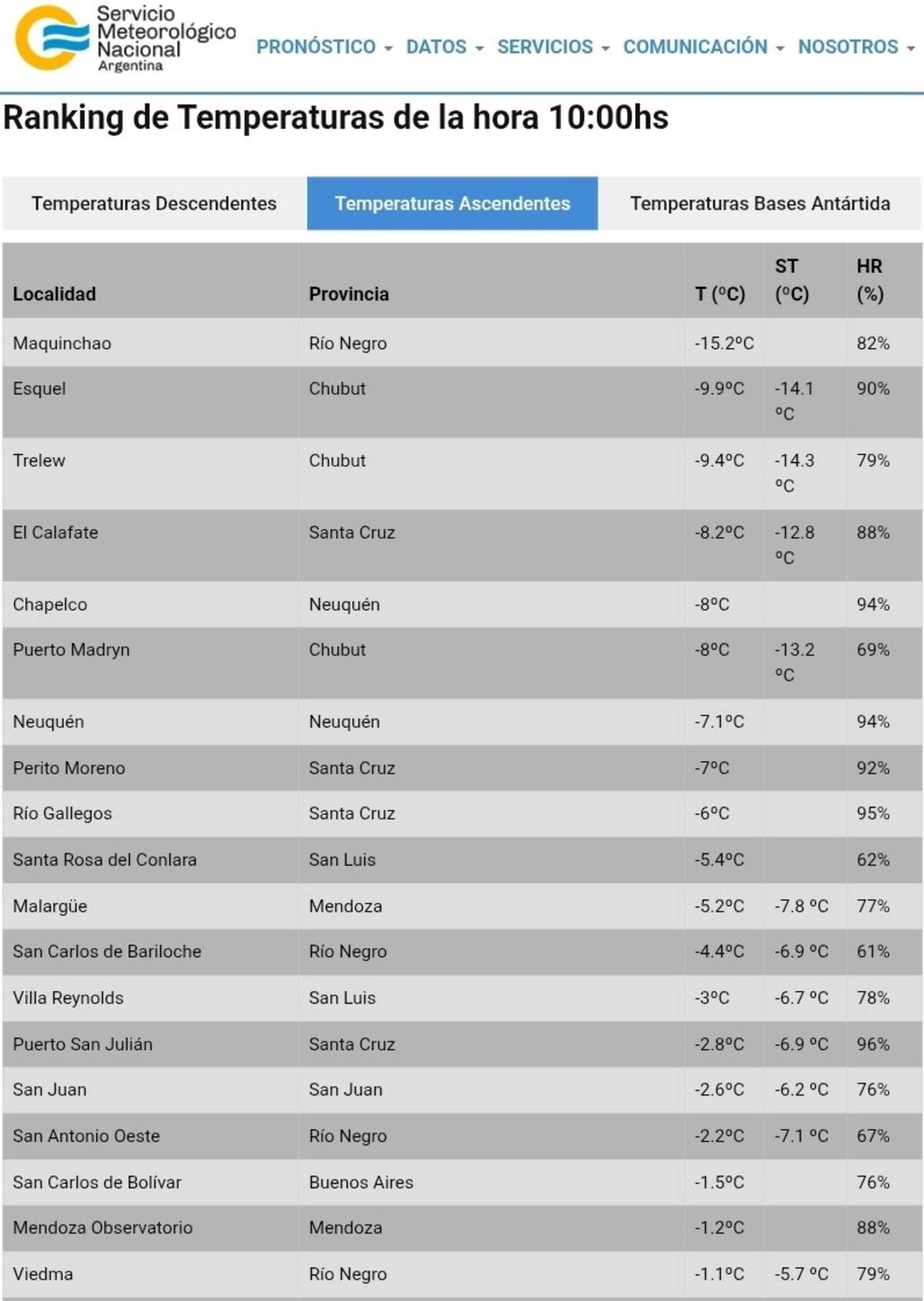Viewport: 924px width, 1301px height.
Task: Open the NOSOTROS menu
Action: [x=855, y=47]
